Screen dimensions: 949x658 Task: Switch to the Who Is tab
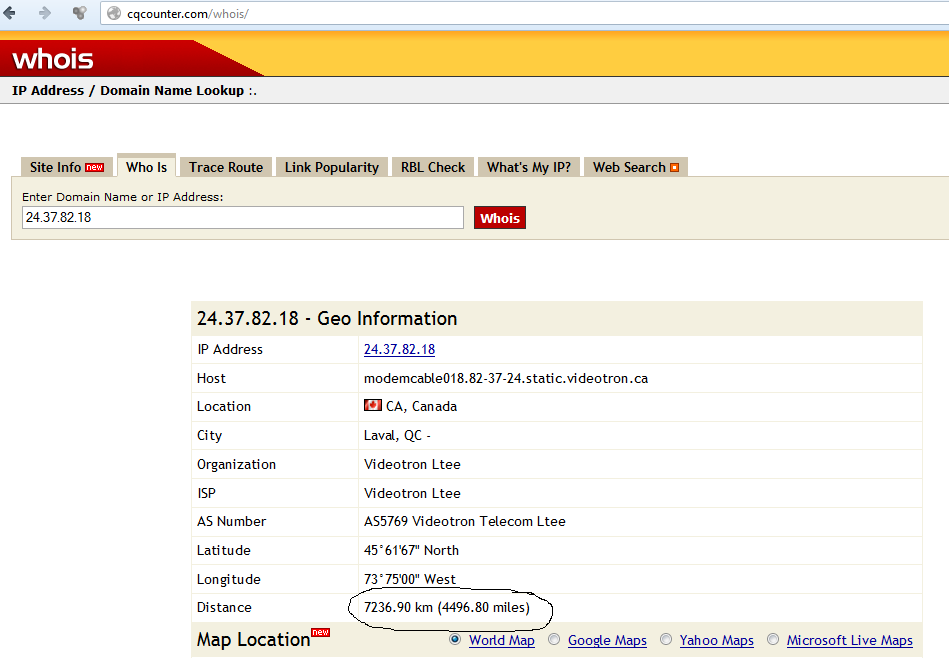click(x=146, y=166)
